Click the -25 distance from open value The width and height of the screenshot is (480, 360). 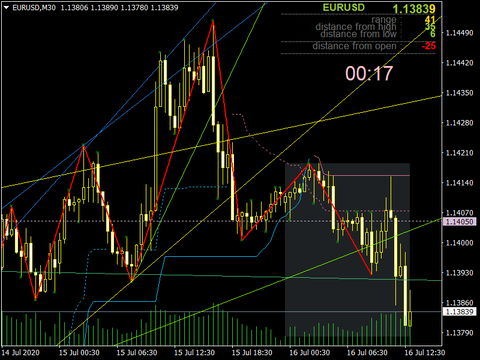coord(428,46)
